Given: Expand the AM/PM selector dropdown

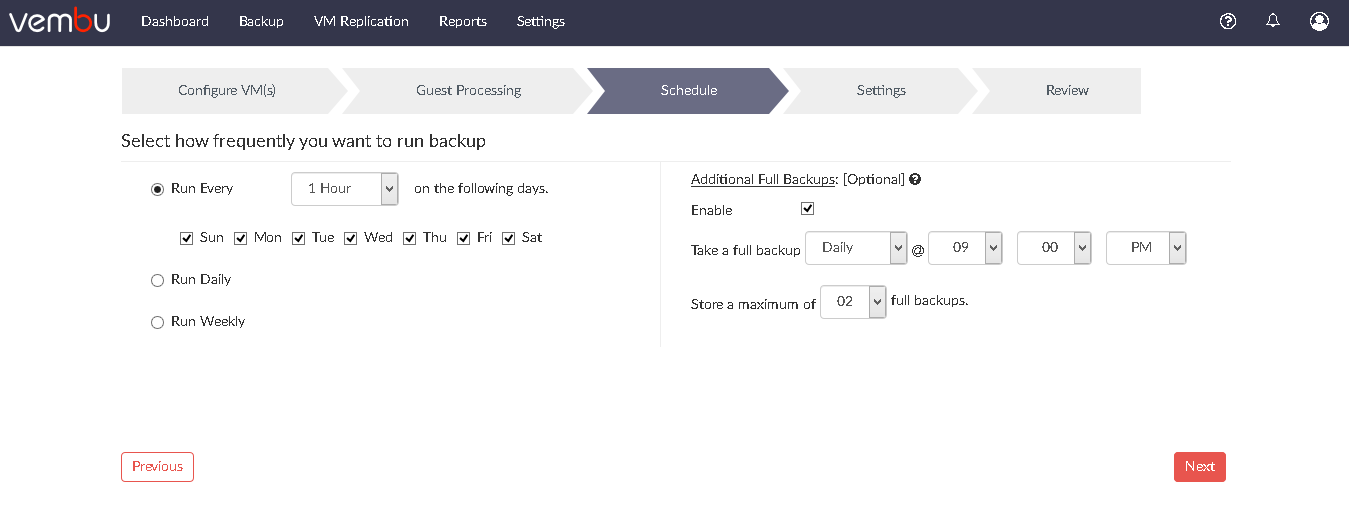Looking at the screenshot, I should pos(1146,248).
